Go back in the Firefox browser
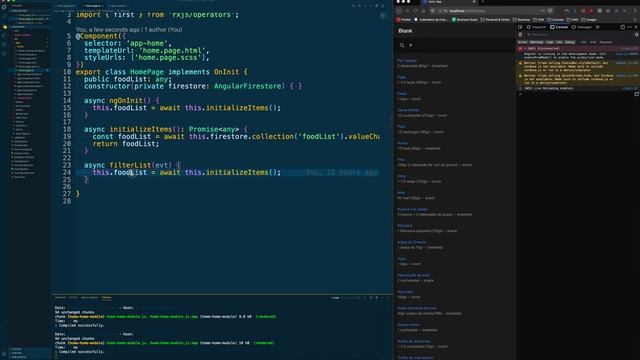 click(399, 11)
